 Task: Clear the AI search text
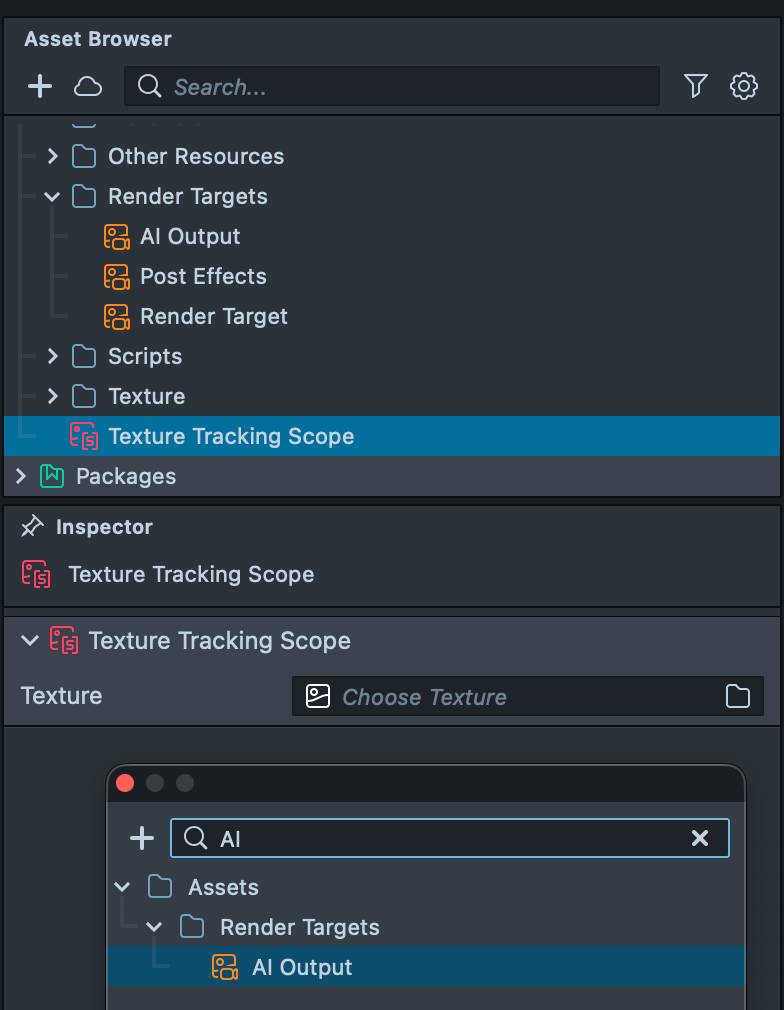click(x=700, y=838)
